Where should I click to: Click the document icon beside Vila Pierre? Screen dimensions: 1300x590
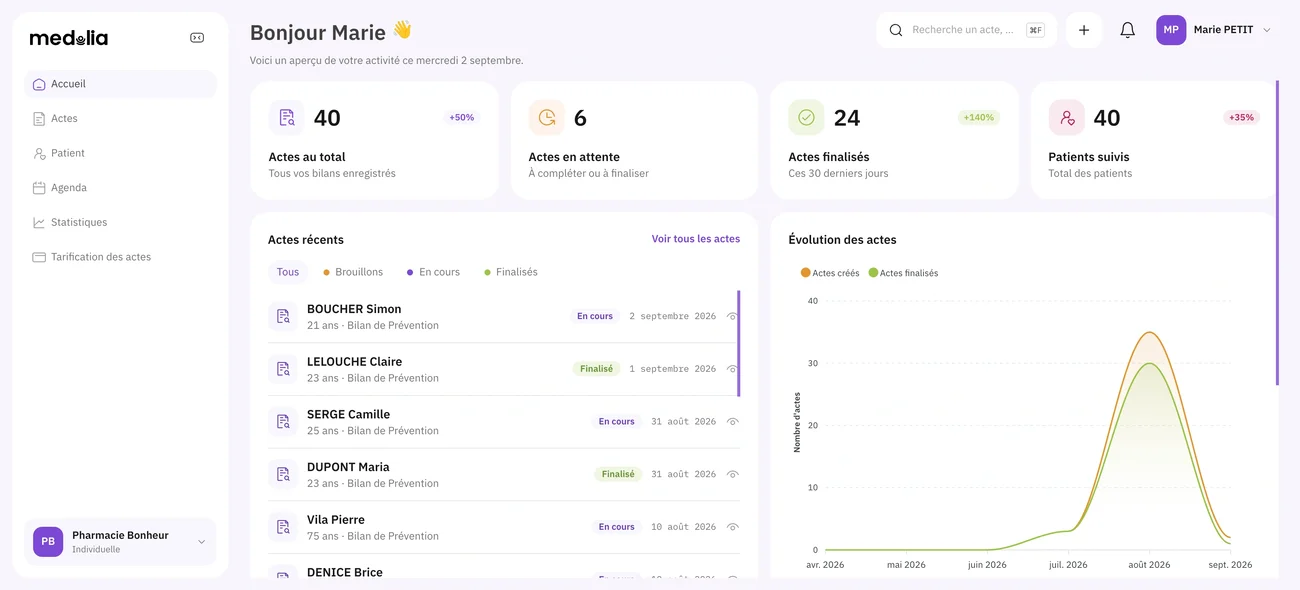point(283,527)
